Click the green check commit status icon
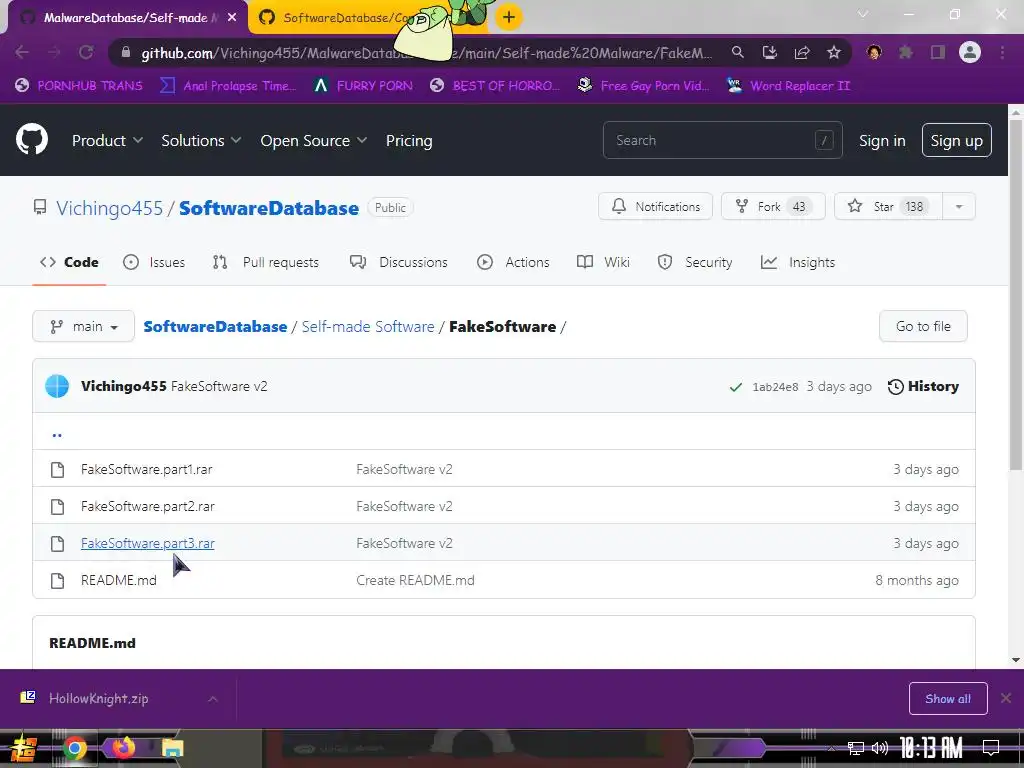This screenshot has height=768, width=1024. 736,387
